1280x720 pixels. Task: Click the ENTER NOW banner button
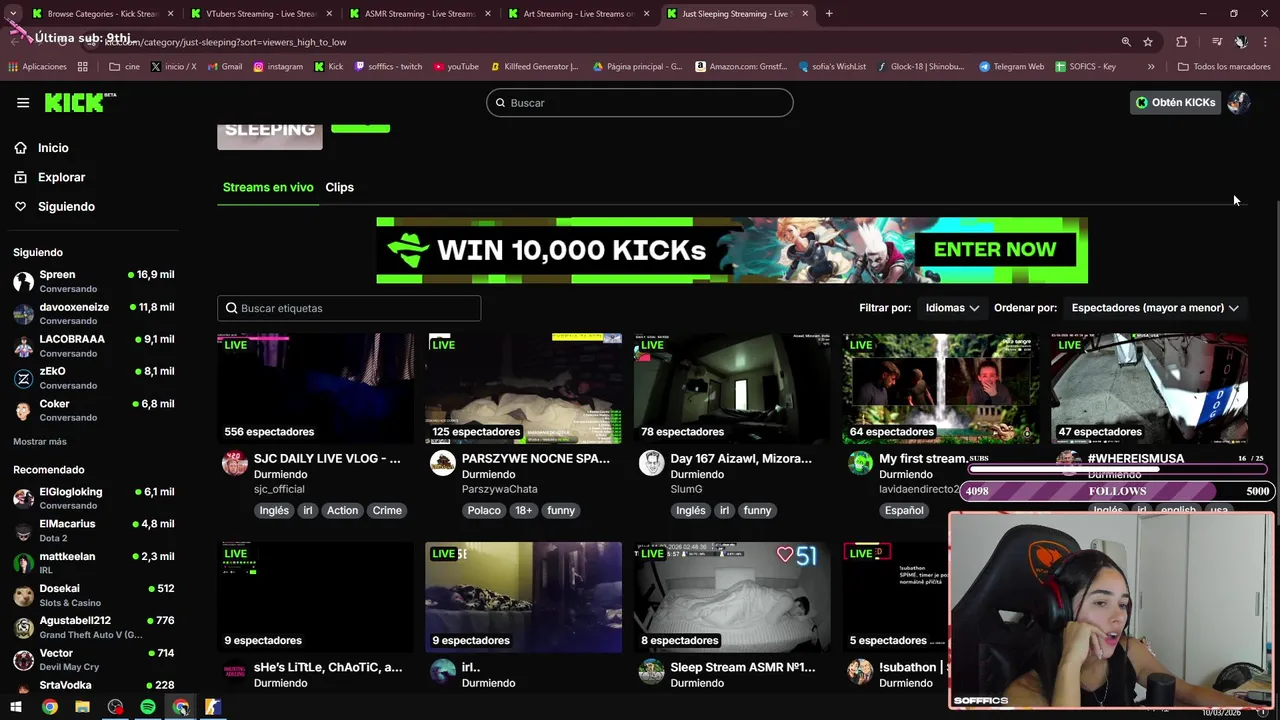(995, 250)
